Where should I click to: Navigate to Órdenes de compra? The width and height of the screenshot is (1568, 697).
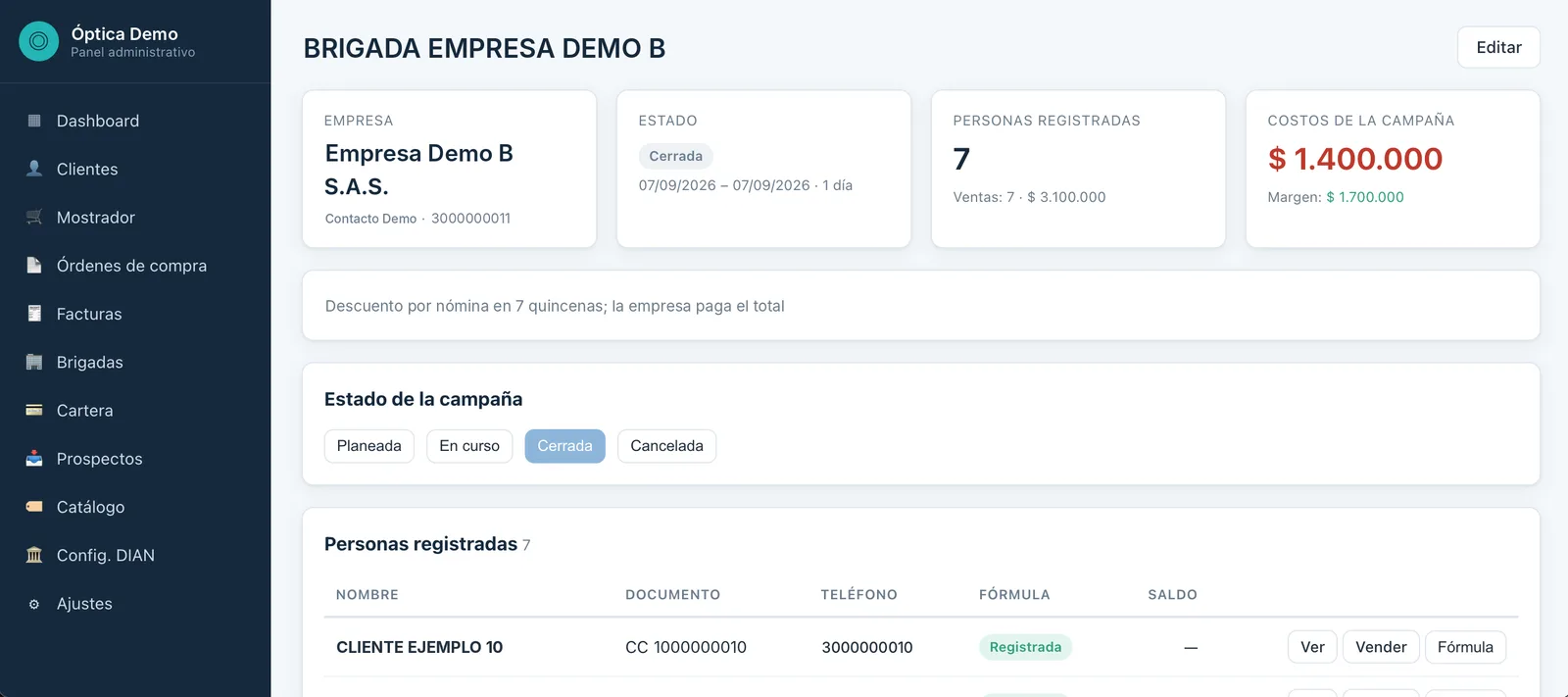point(135,266)
